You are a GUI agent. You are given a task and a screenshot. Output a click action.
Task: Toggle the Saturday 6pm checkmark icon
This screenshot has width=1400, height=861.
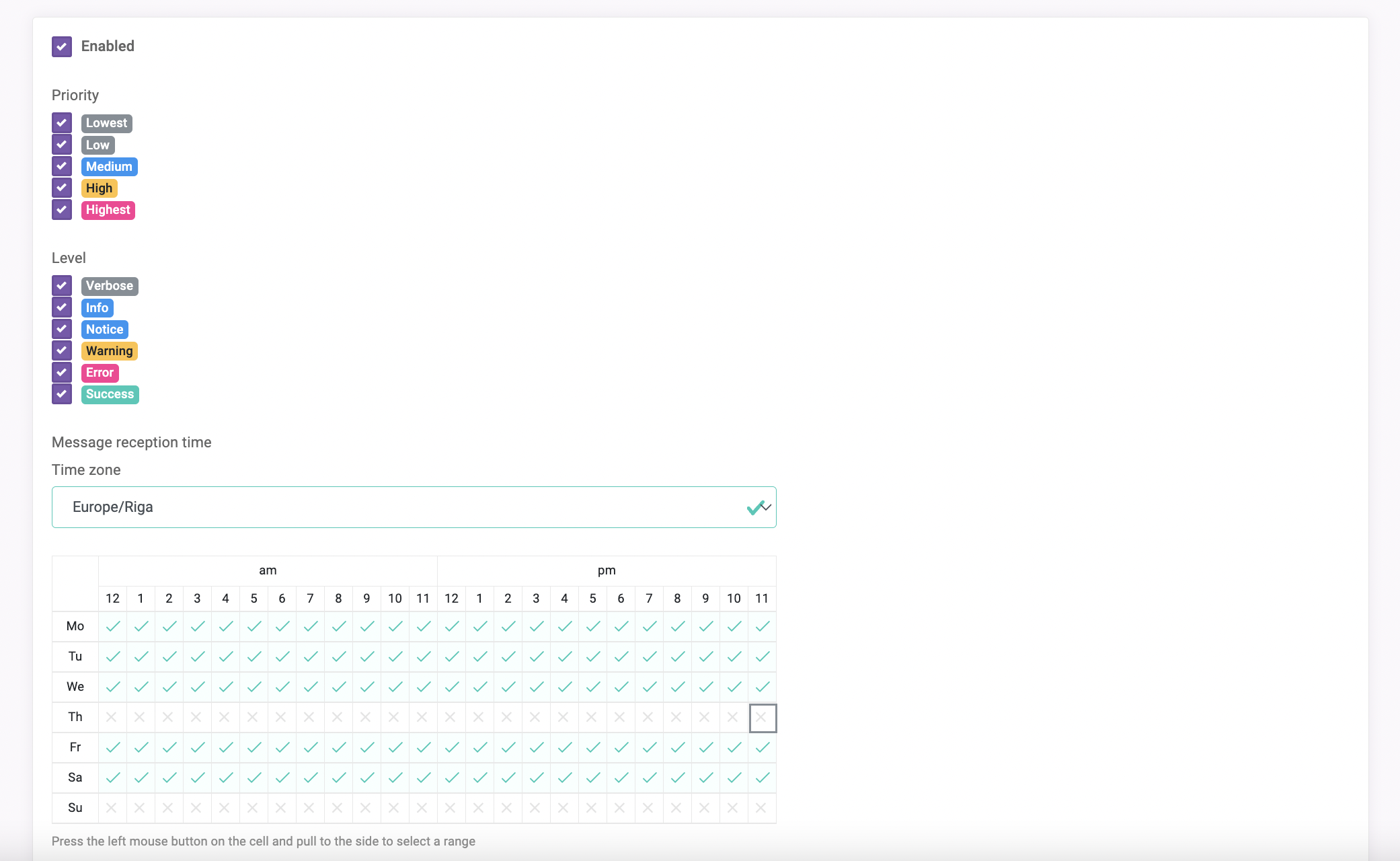coord(621,777)
